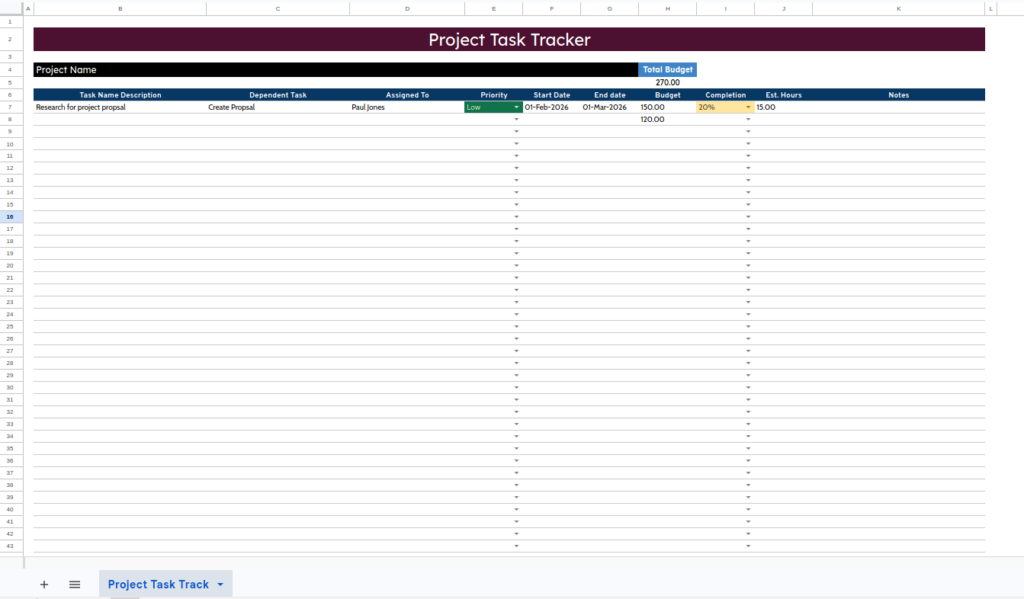1024x599 pixels.
Task: Expand the Priority dropdown in row 30
Action: (x=516, y=387)
